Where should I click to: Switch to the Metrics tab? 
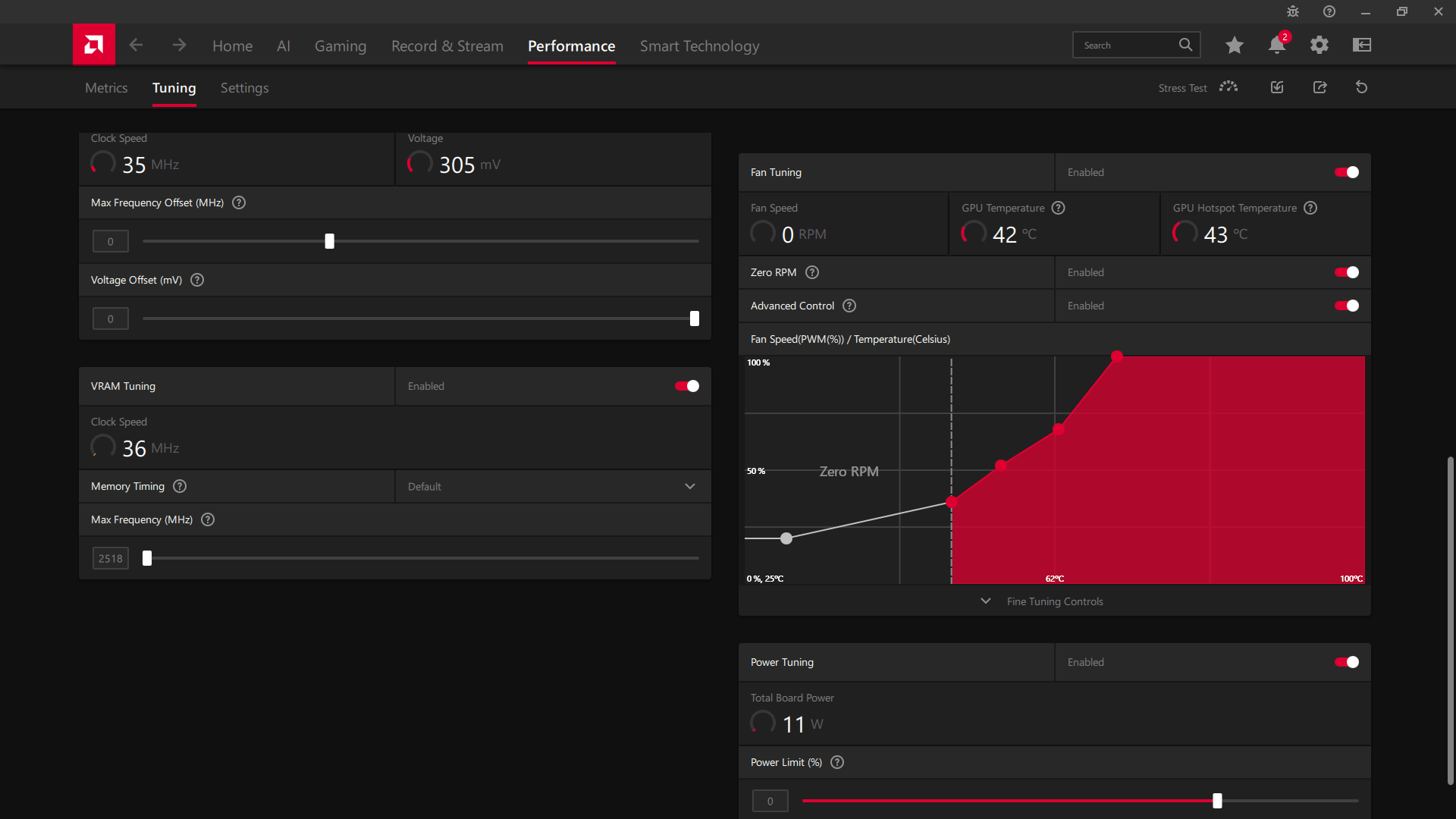click(x=105, y=87)
